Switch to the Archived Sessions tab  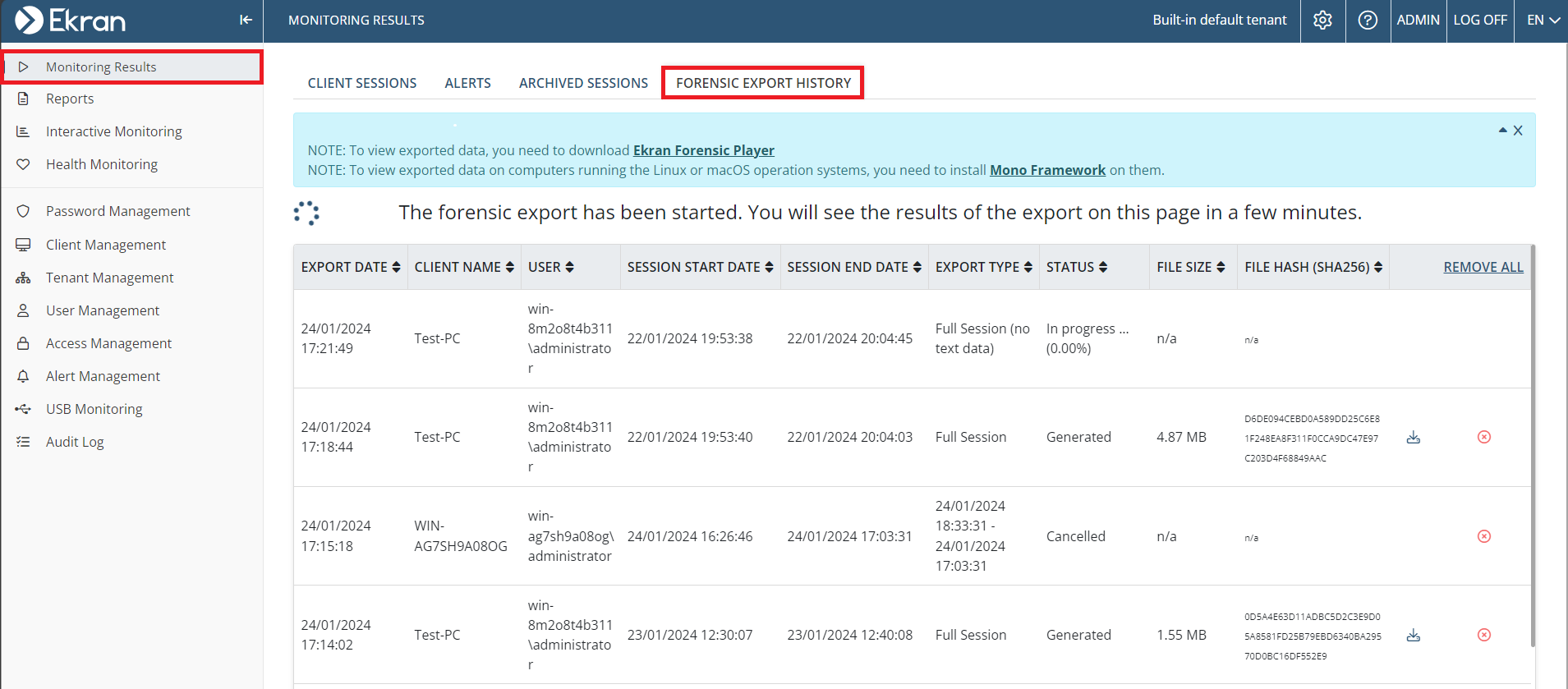(583, 83)
